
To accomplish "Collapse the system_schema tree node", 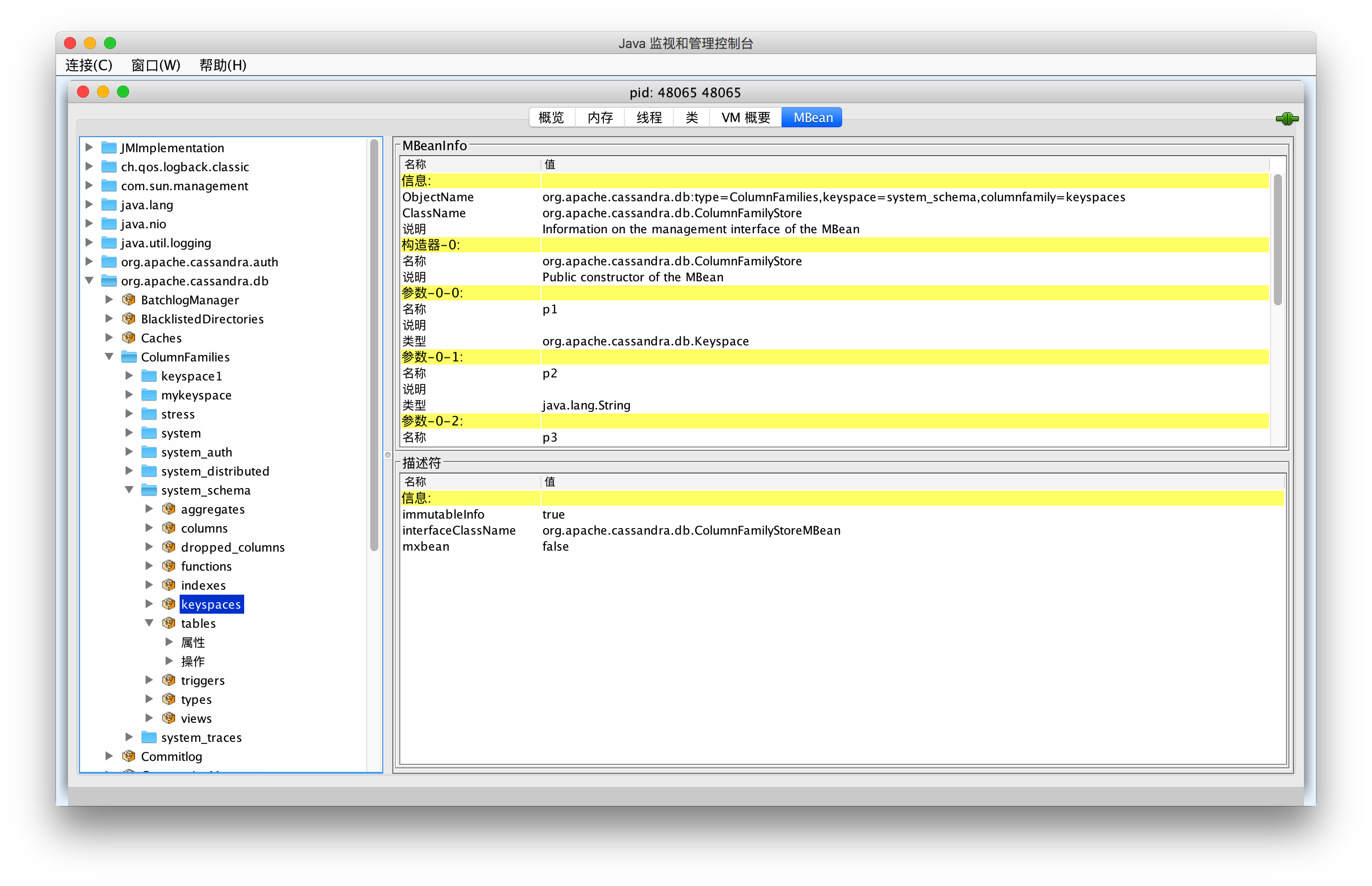I will coord(130,490).
